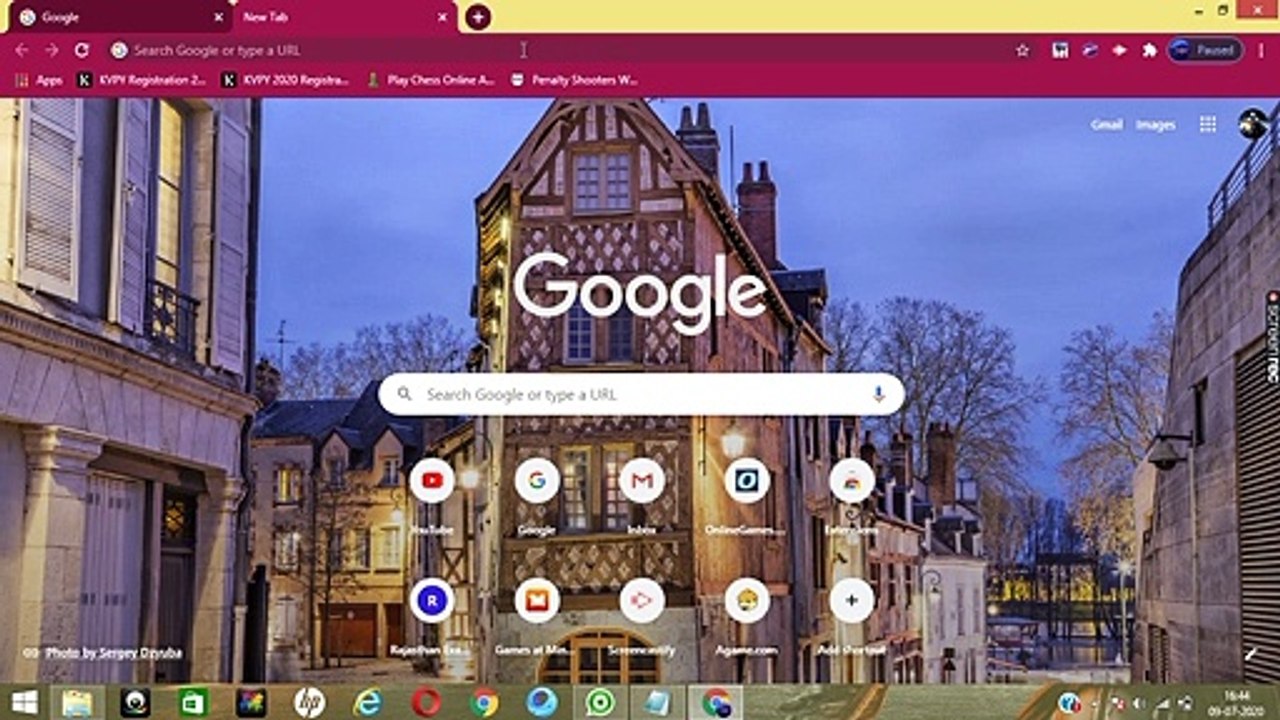Image resolution: width=1280 pixels, height=720 pixels.
Task: Close the New Tab tab
Action: point(442,17)
